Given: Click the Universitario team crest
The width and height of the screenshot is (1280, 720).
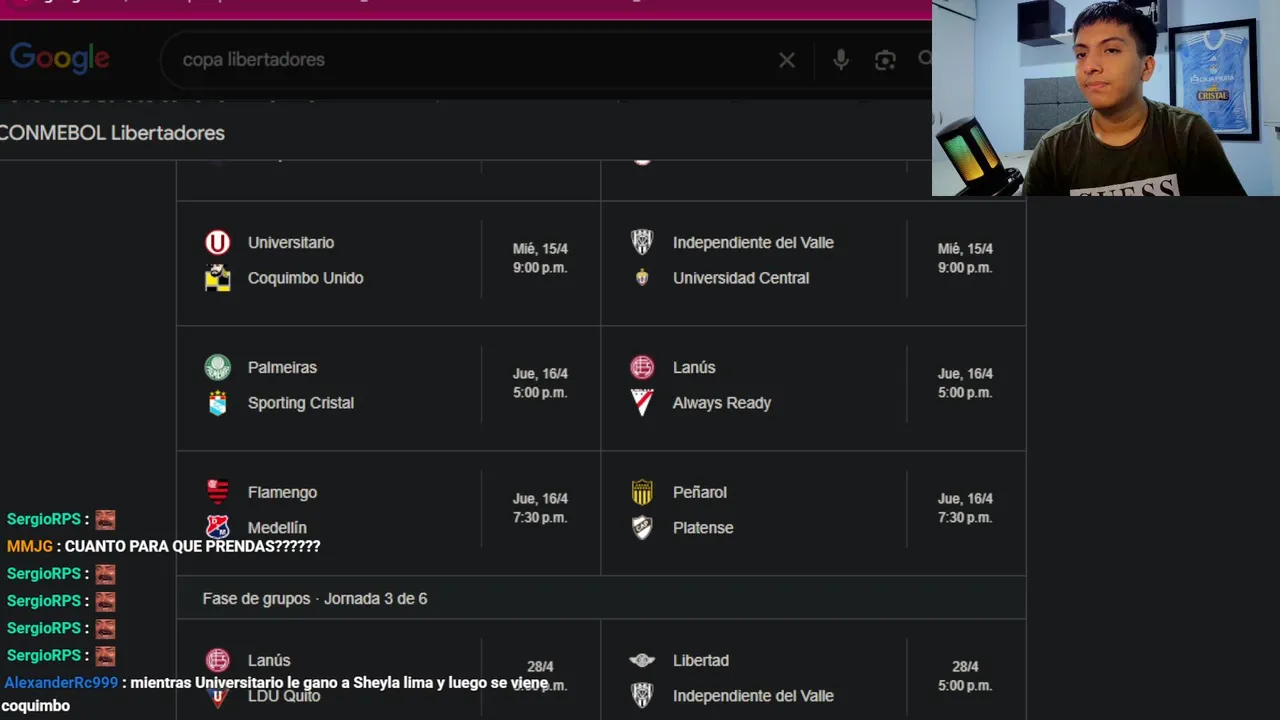Looking at the screenshot, I should tap(217, 243).
